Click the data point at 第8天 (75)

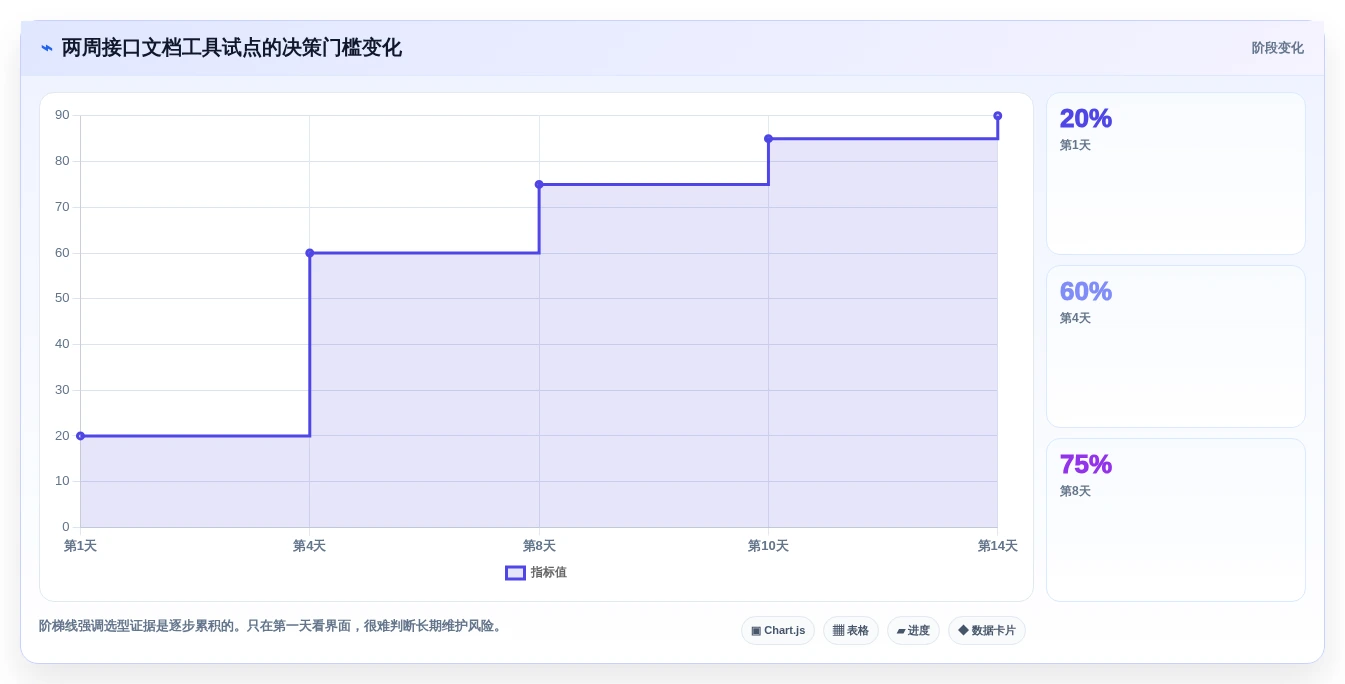click(539, 184)
